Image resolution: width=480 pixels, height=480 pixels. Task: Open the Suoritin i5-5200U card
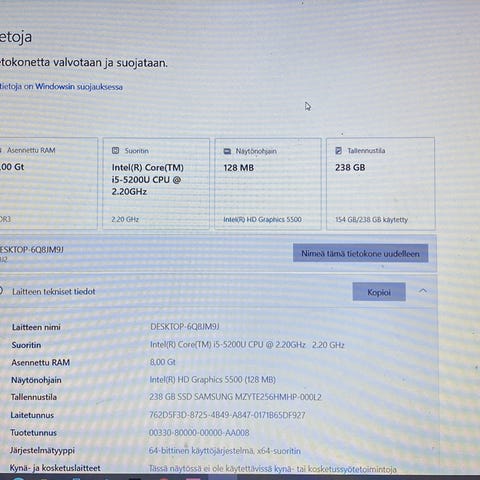156,184
